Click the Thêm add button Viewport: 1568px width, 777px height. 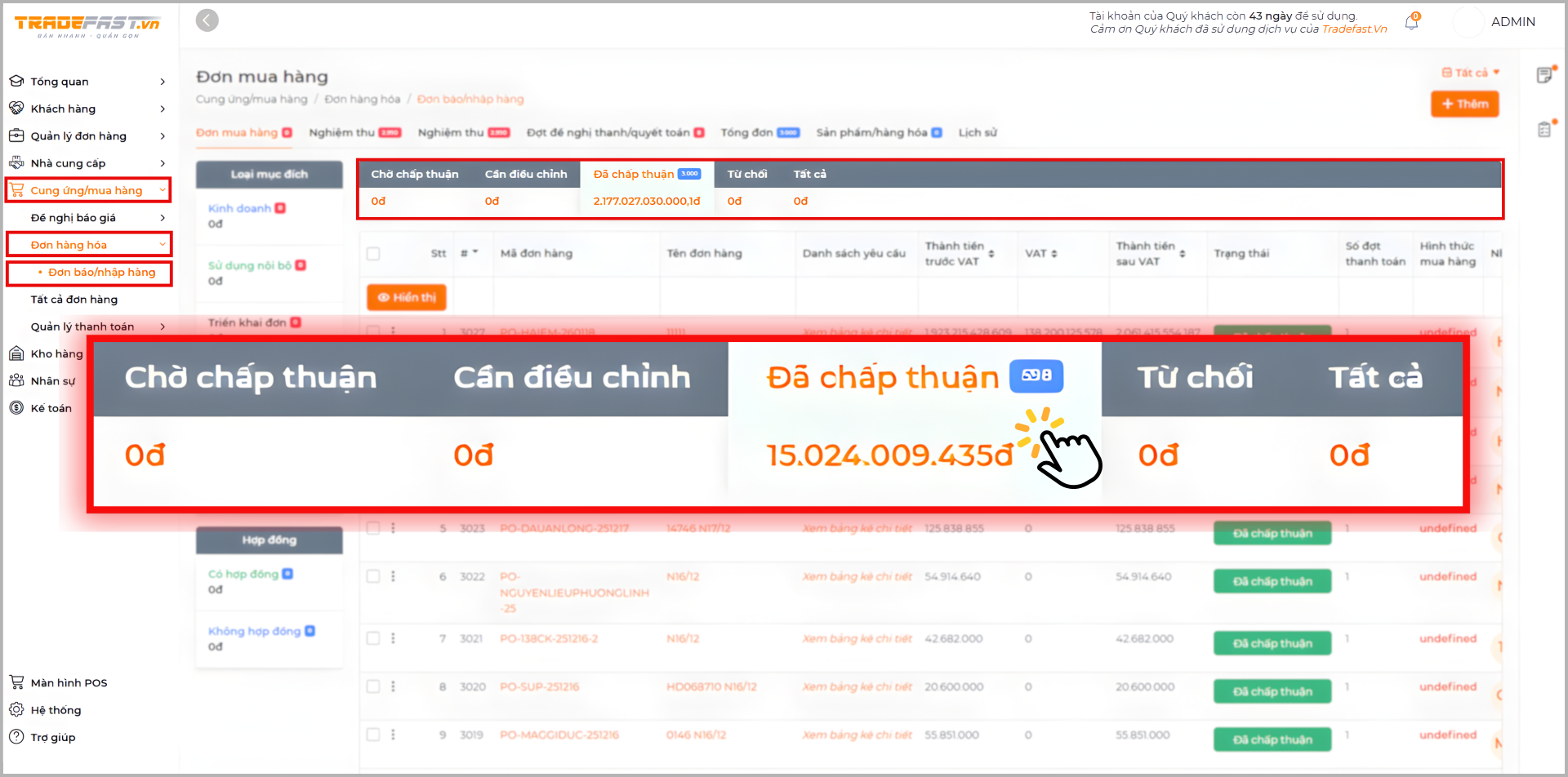[x=1464, y=104]
